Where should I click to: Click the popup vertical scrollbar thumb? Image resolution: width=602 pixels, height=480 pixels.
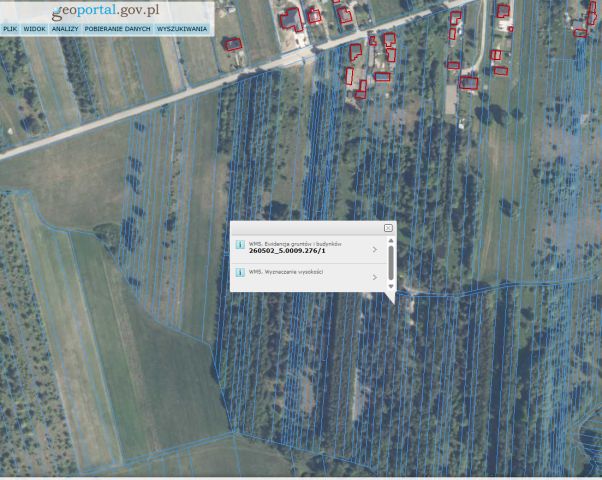[x=391, y=263]
